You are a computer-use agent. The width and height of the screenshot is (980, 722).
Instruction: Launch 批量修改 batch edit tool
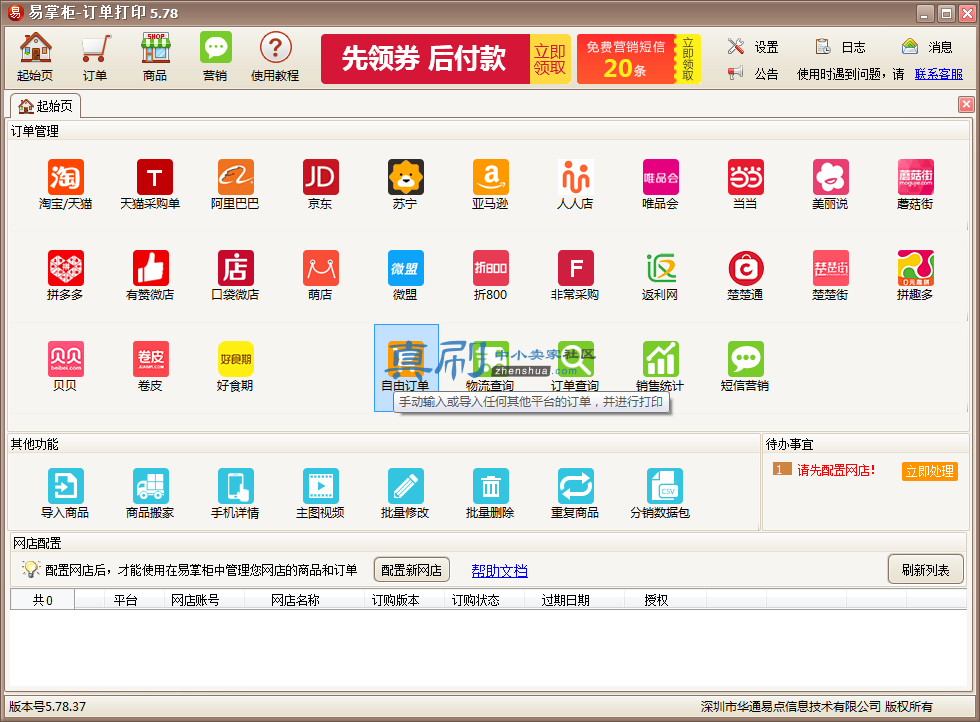click(x=405, y=494)
